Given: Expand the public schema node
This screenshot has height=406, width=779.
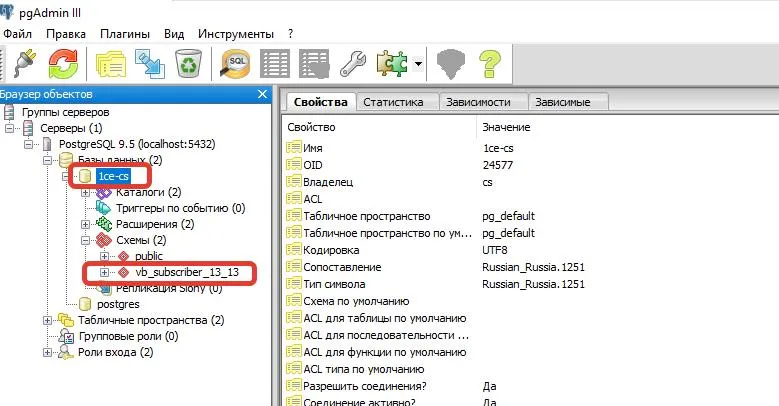Looking at the screenshot, I should coord(104,256).
